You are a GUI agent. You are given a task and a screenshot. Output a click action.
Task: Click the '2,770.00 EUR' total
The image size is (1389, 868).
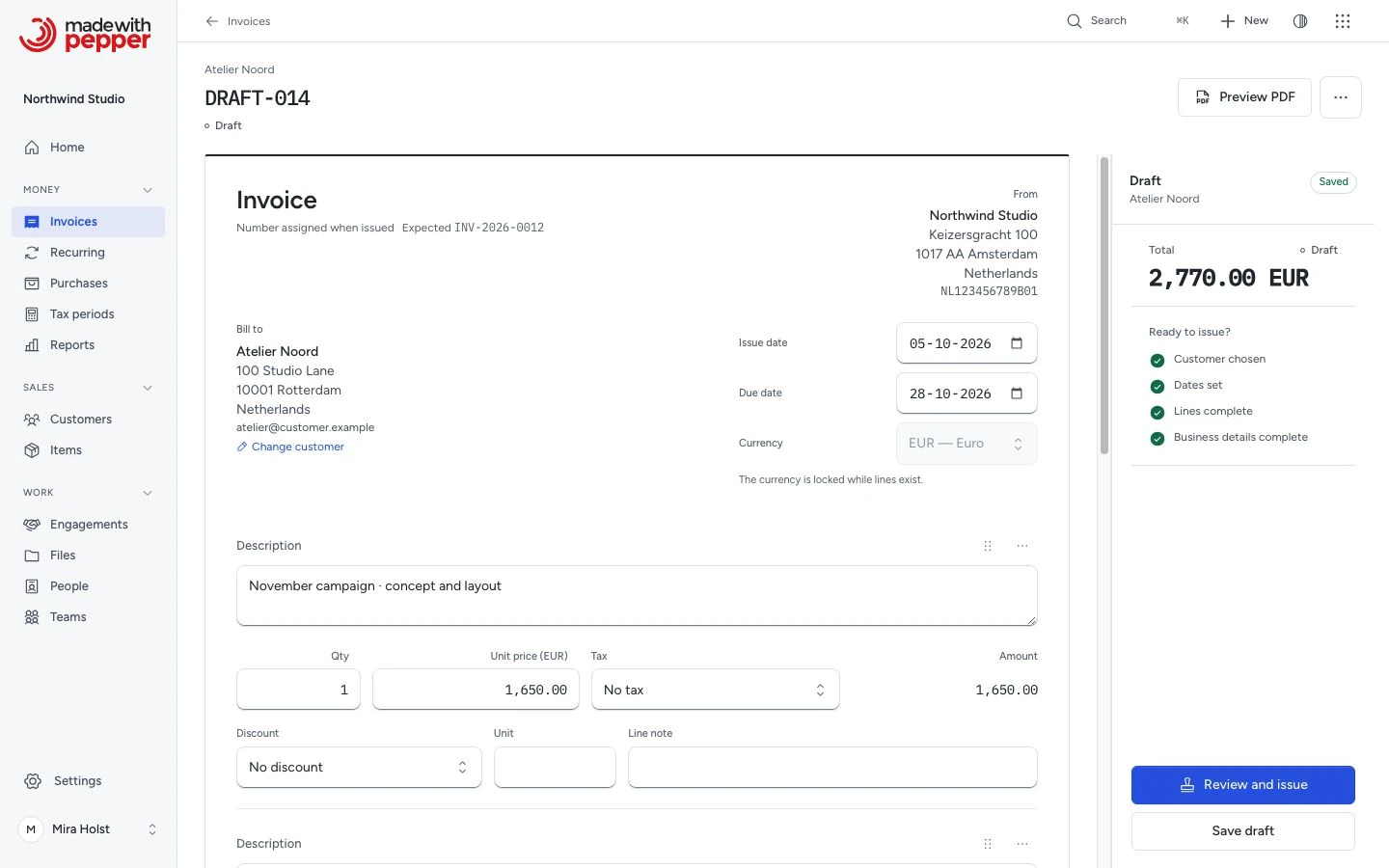(x=1228, y=278)
